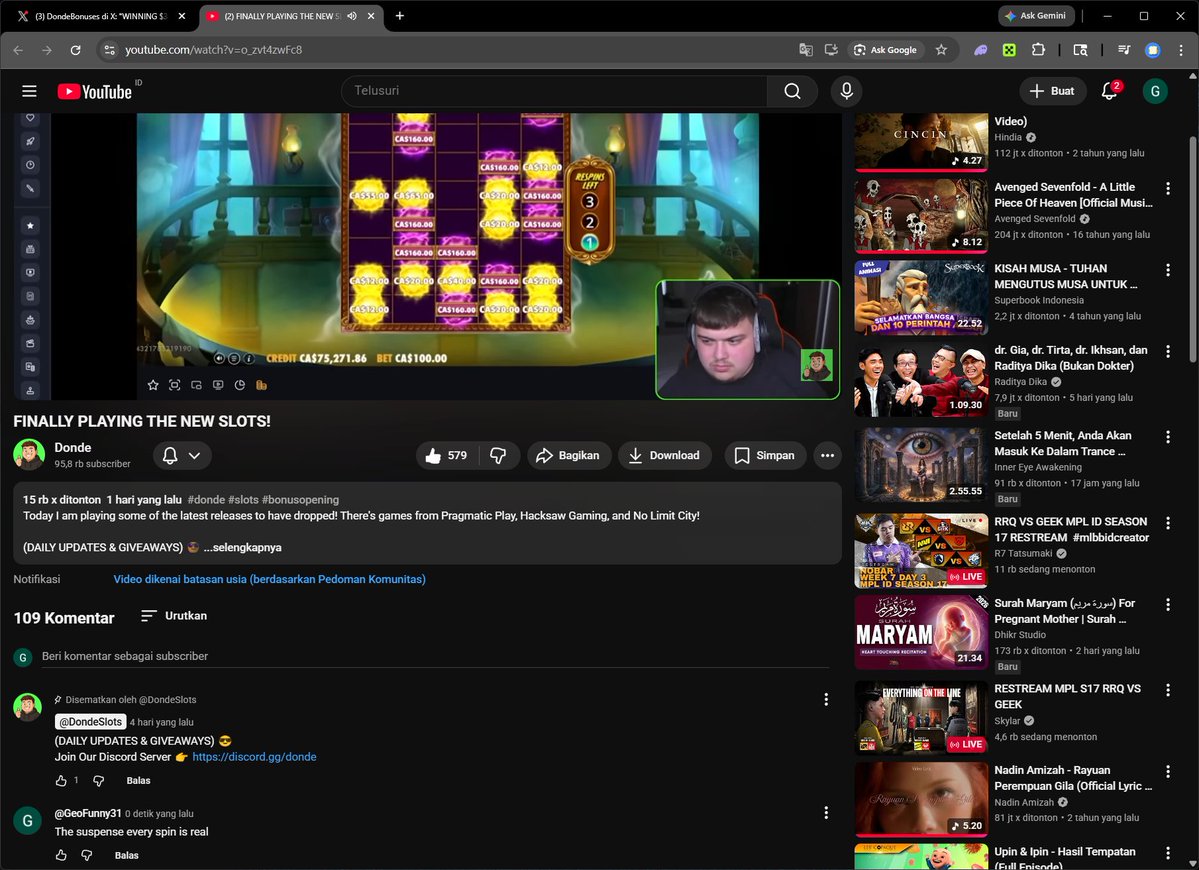Start voice search with microphone icon
The height and width of the screenshot is (870, 1199).
coord(846,91)
